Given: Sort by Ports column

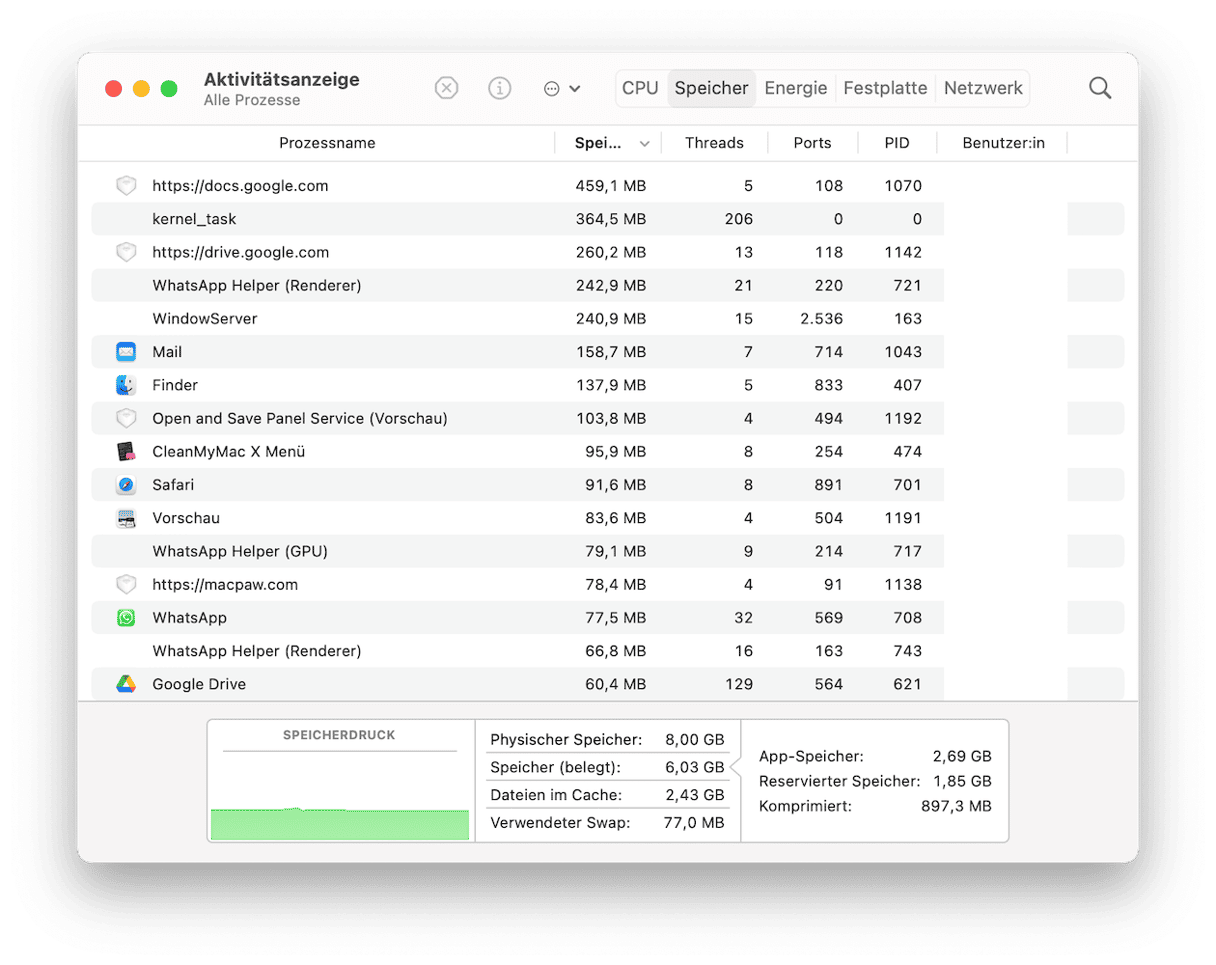Looking at the screenshot, I should click(812, 143).
